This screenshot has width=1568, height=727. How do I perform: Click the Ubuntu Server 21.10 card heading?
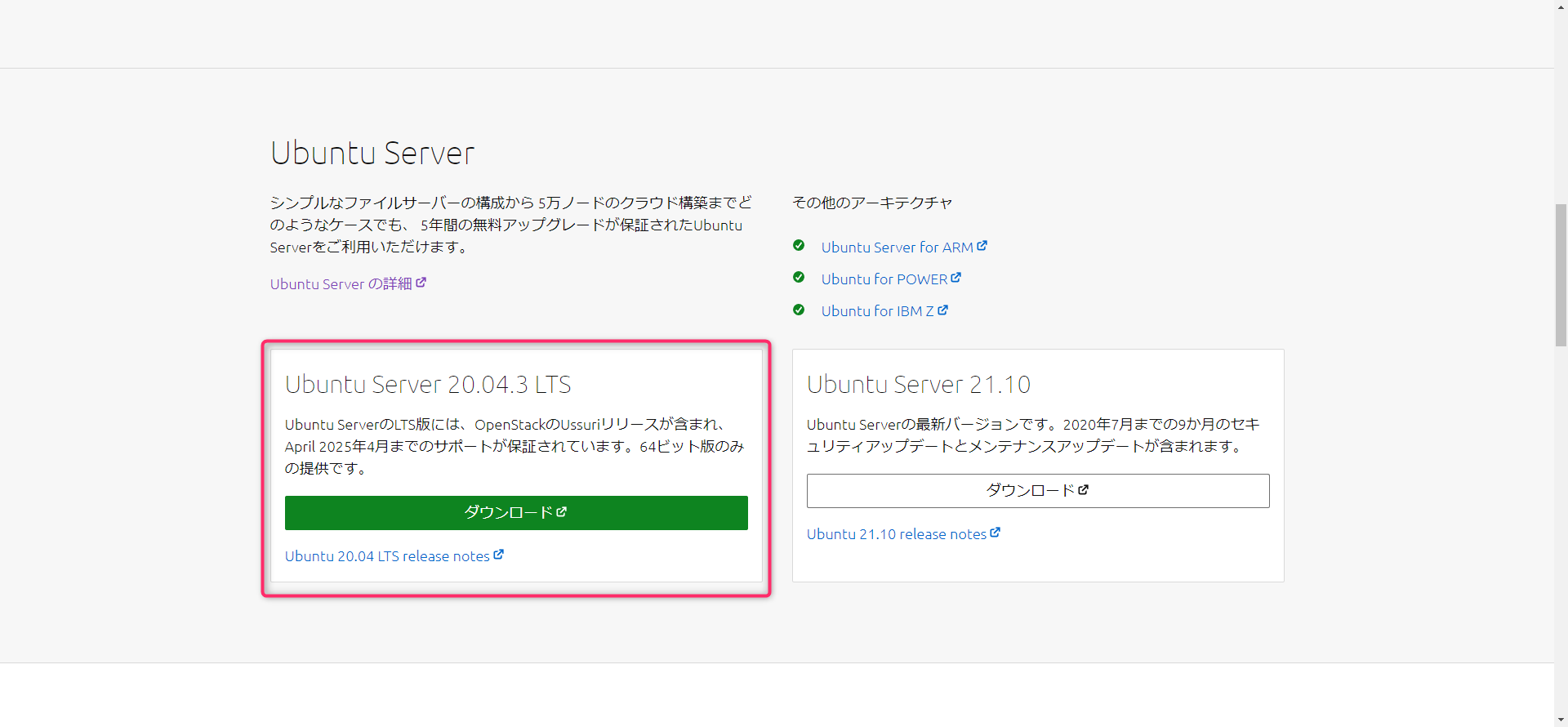[918, 385]
